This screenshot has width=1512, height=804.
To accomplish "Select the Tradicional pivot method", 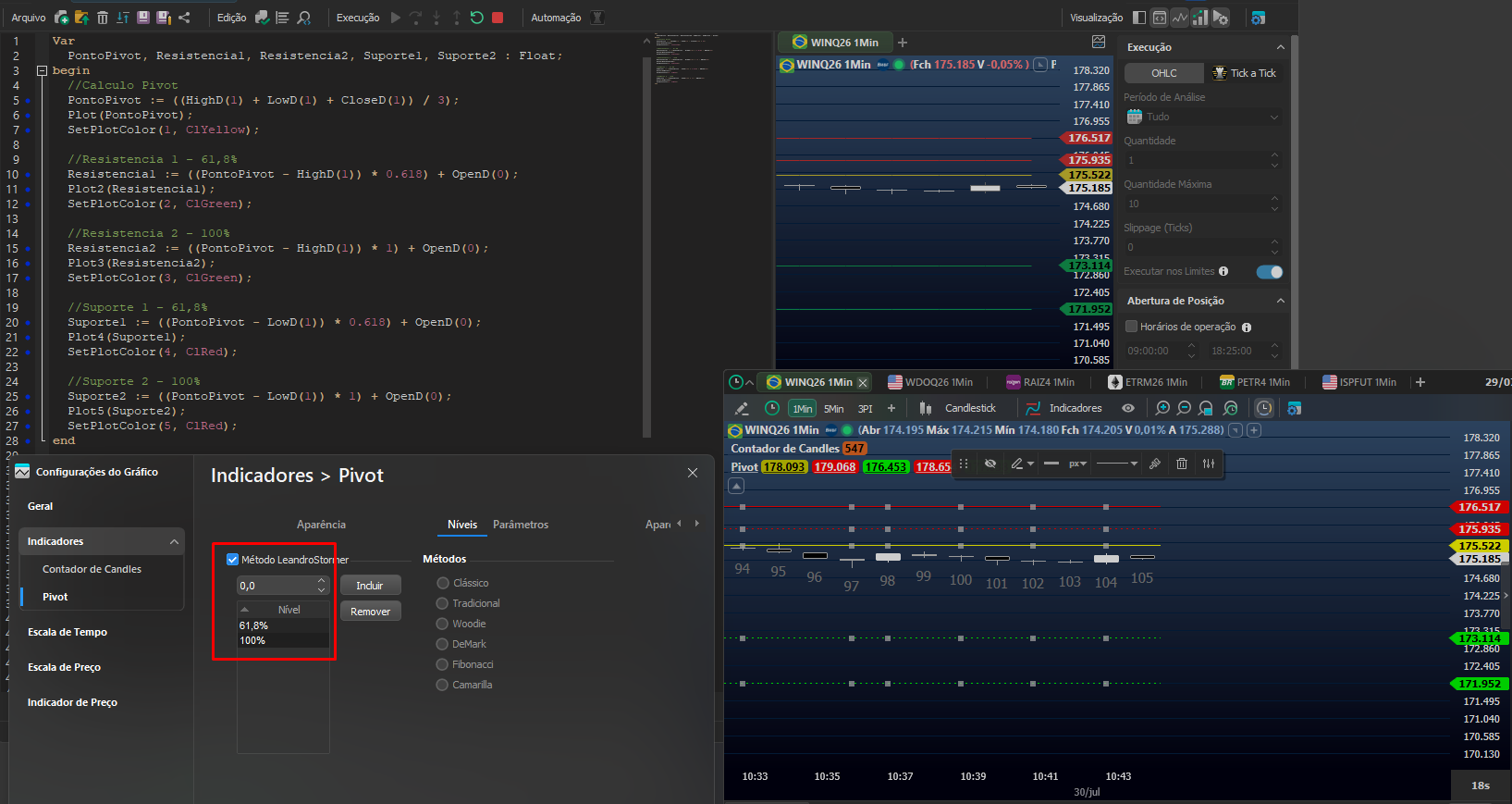I will 442,603.
